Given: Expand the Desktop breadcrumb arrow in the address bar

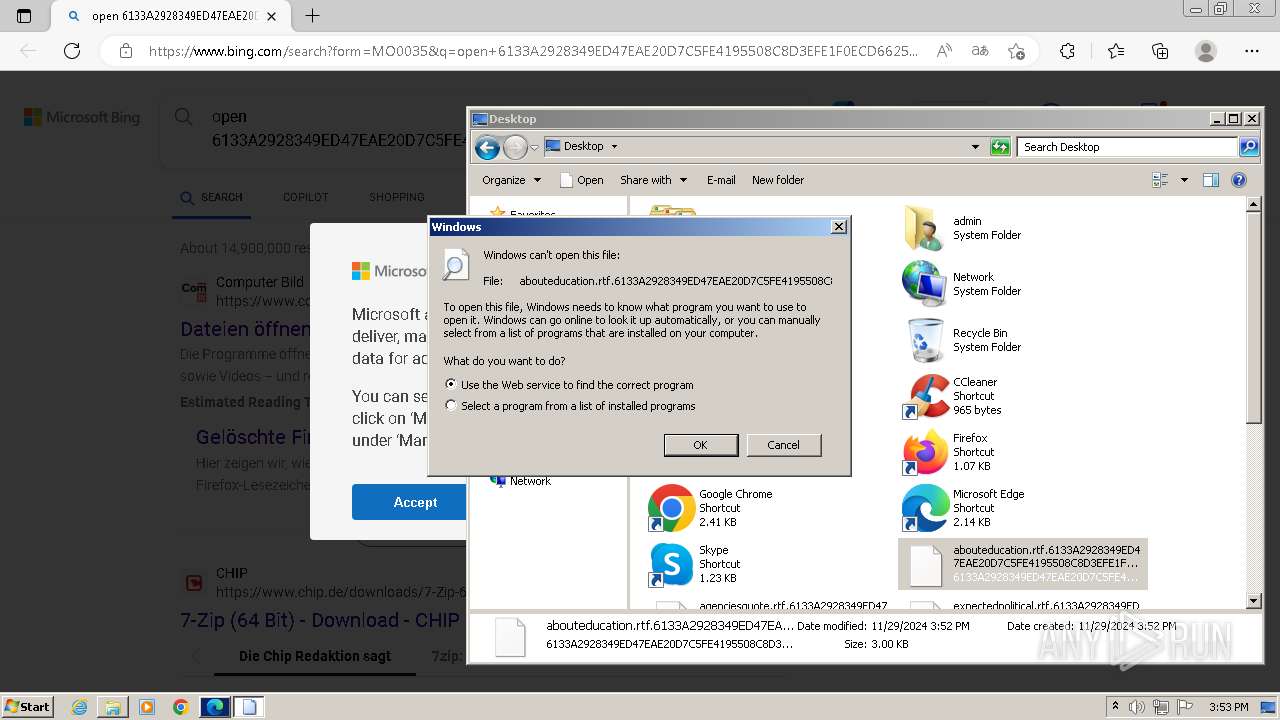Looking at the screenshot, I should [614, 146].
